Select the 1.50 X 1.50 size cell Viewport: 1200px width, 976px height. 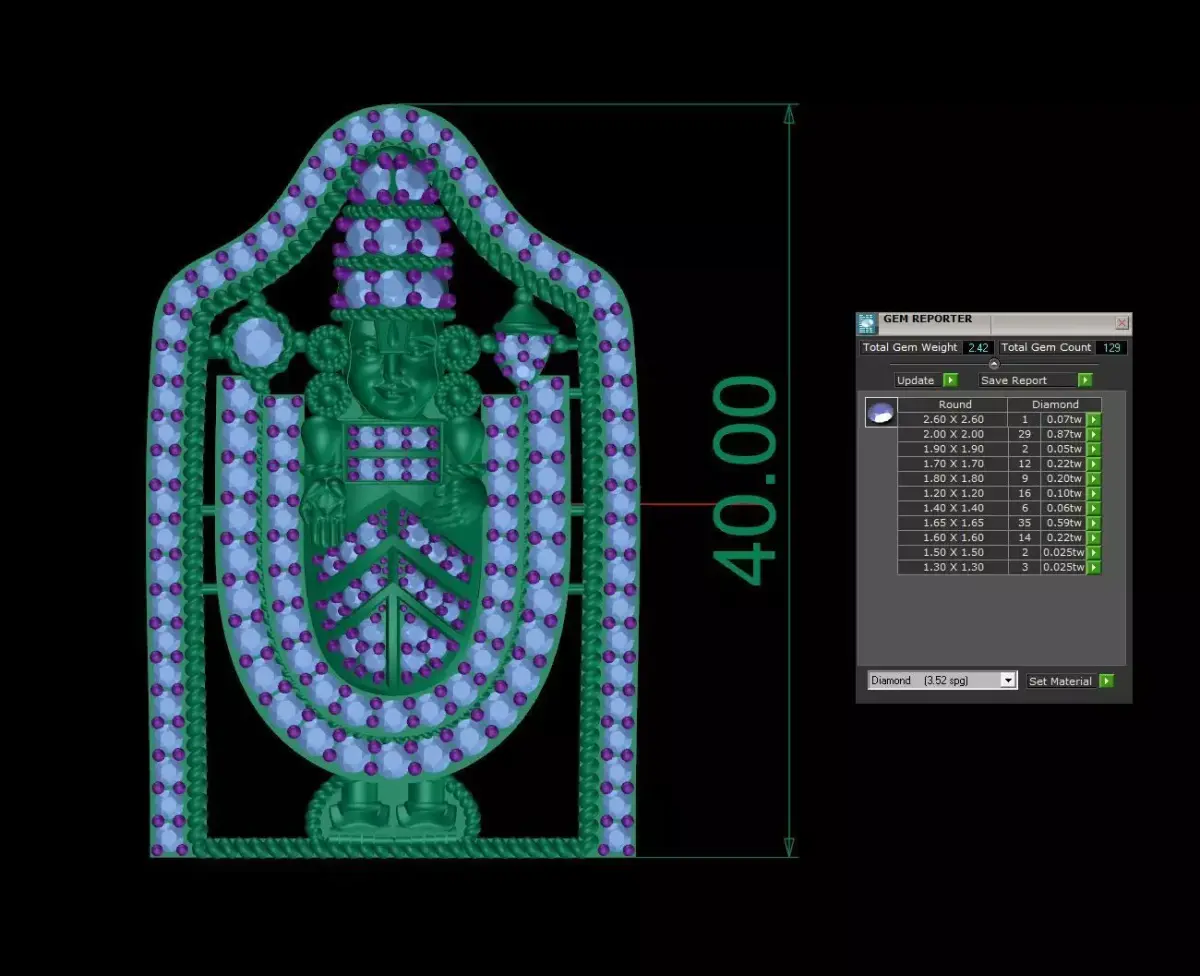pos(953,552)
